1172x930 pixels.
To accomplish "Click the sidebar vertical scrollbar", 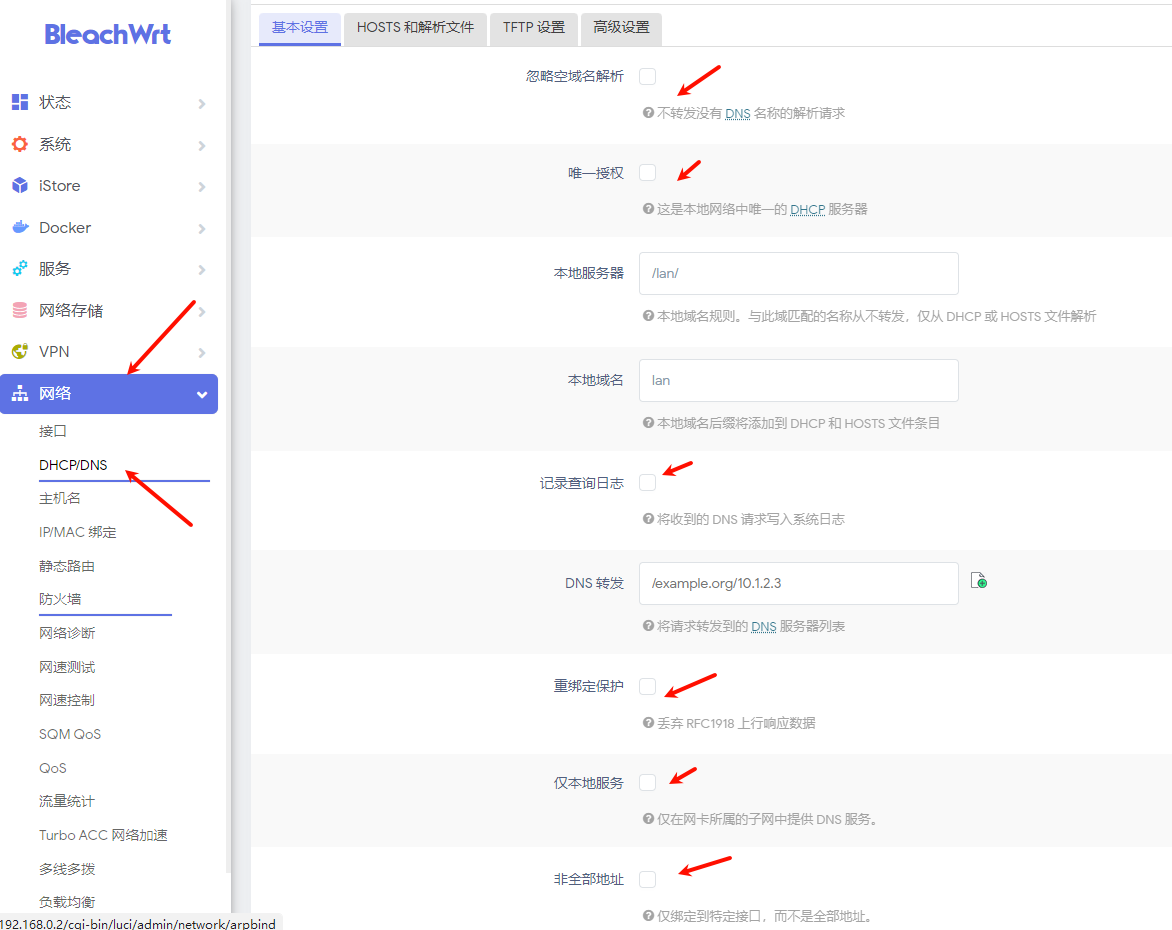I will (229, 437).
